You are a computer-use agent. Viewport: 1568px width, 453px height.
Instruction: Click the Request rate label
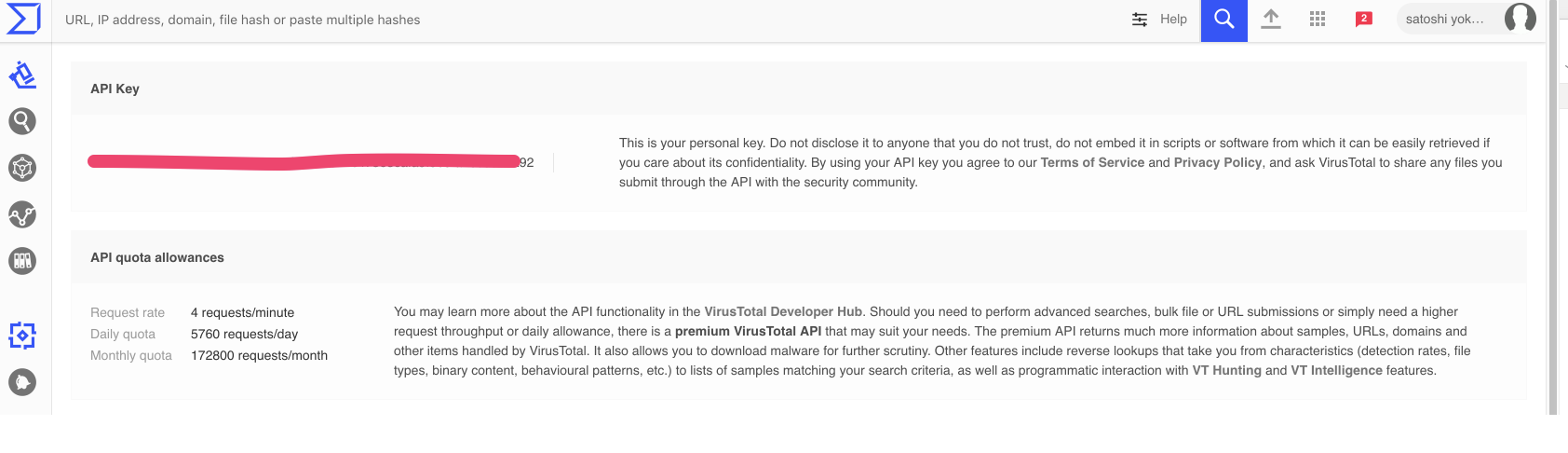128,312
